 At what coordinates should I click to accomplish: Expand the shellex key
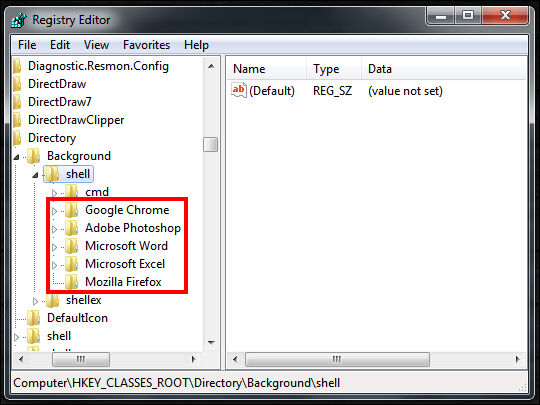pos(35,301)
